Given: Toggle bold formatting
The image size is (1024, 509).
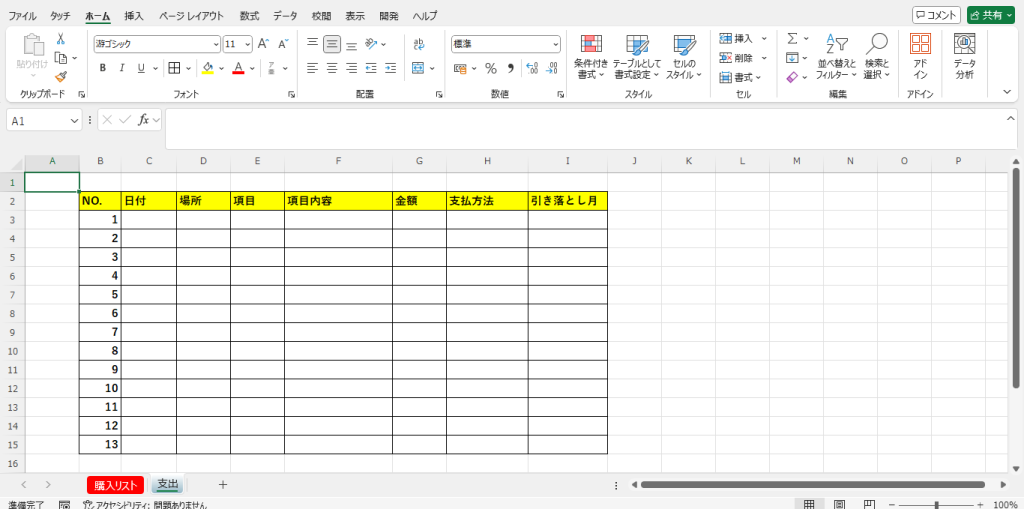Looking at the screenshot, I should (x=102, y=68).
